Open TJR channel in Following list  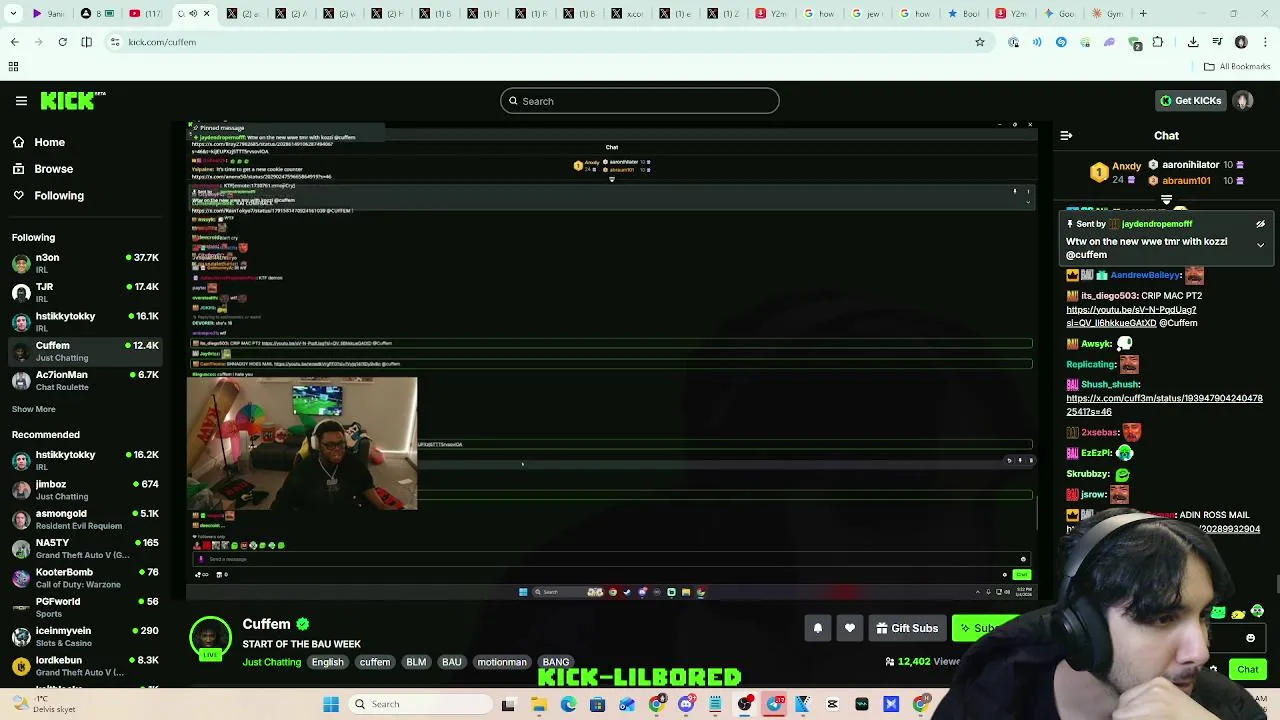[85, 292]
